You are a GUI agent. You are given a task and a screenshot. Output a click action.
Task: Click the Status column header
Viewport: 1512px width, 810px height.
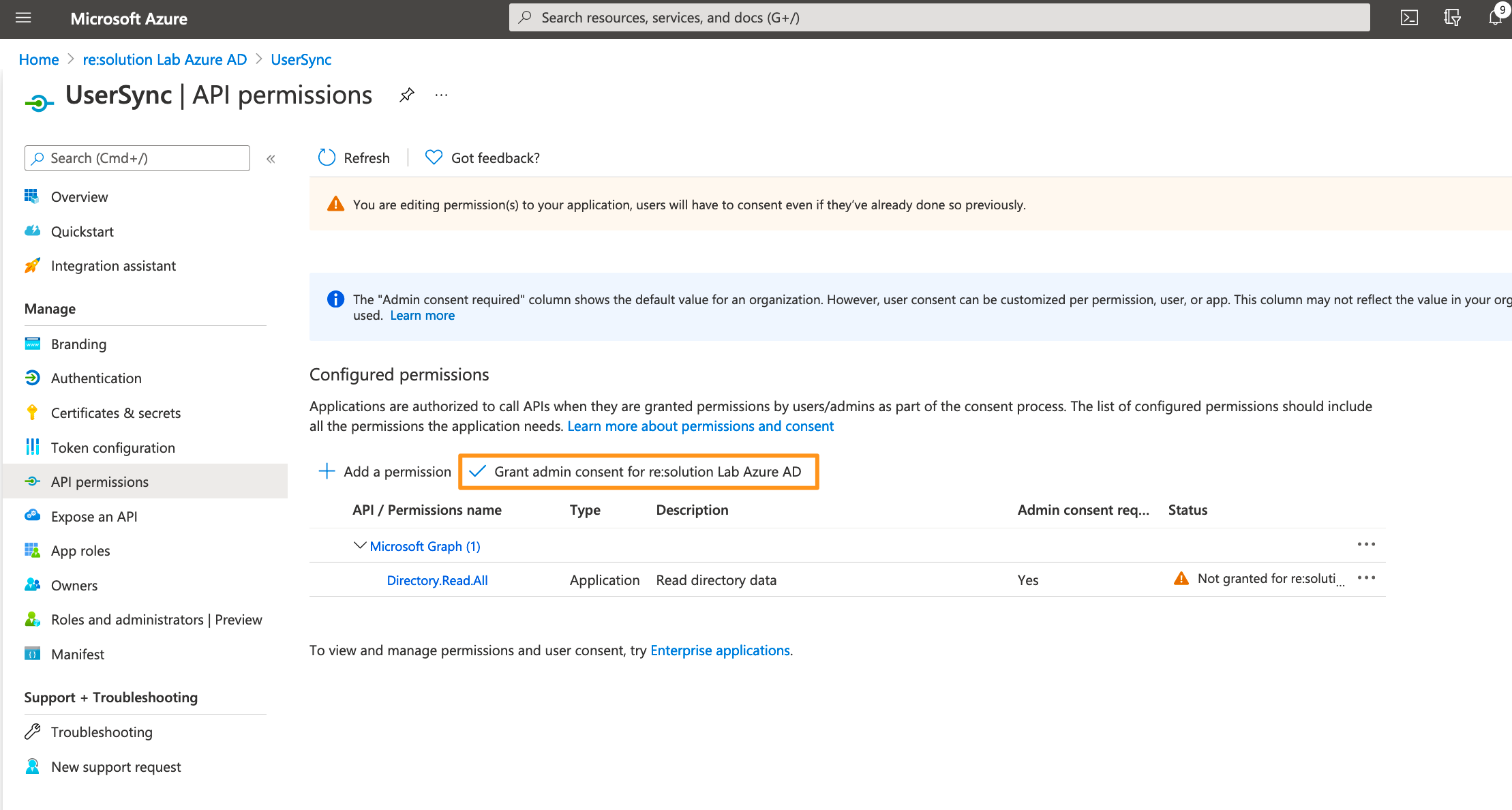[1188, 510]
